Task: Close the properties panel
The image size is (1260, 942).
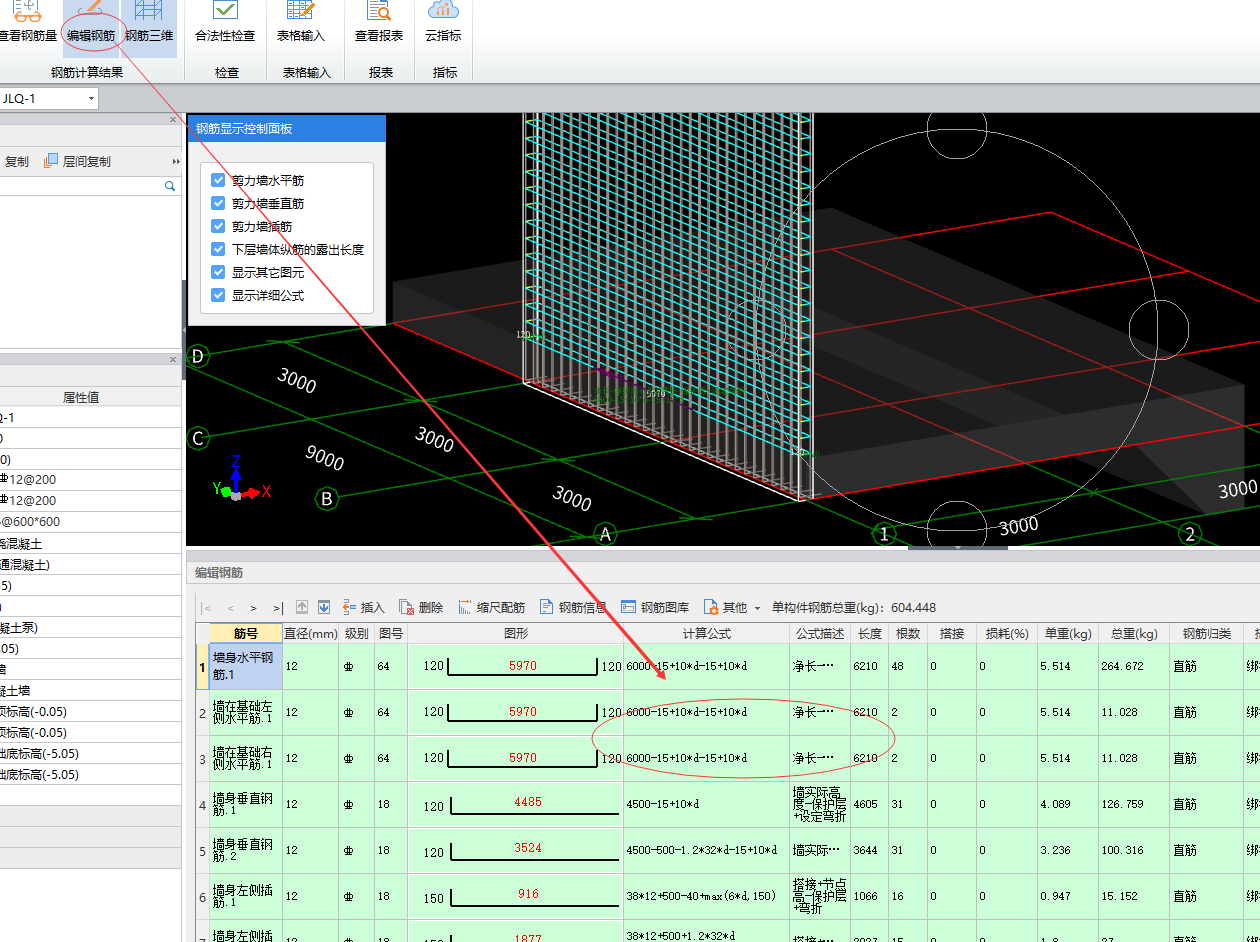Action: click(x=172, y=359)
